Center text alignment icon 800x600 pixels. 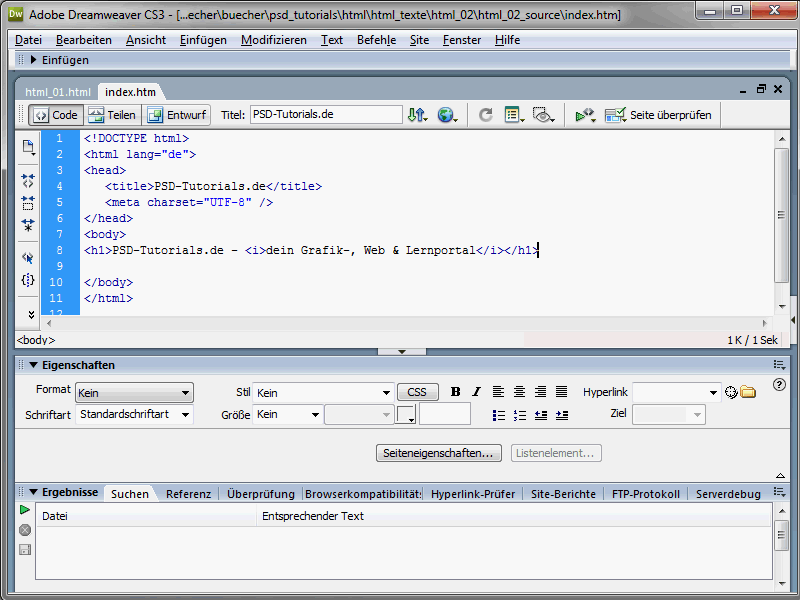(519, 392)
